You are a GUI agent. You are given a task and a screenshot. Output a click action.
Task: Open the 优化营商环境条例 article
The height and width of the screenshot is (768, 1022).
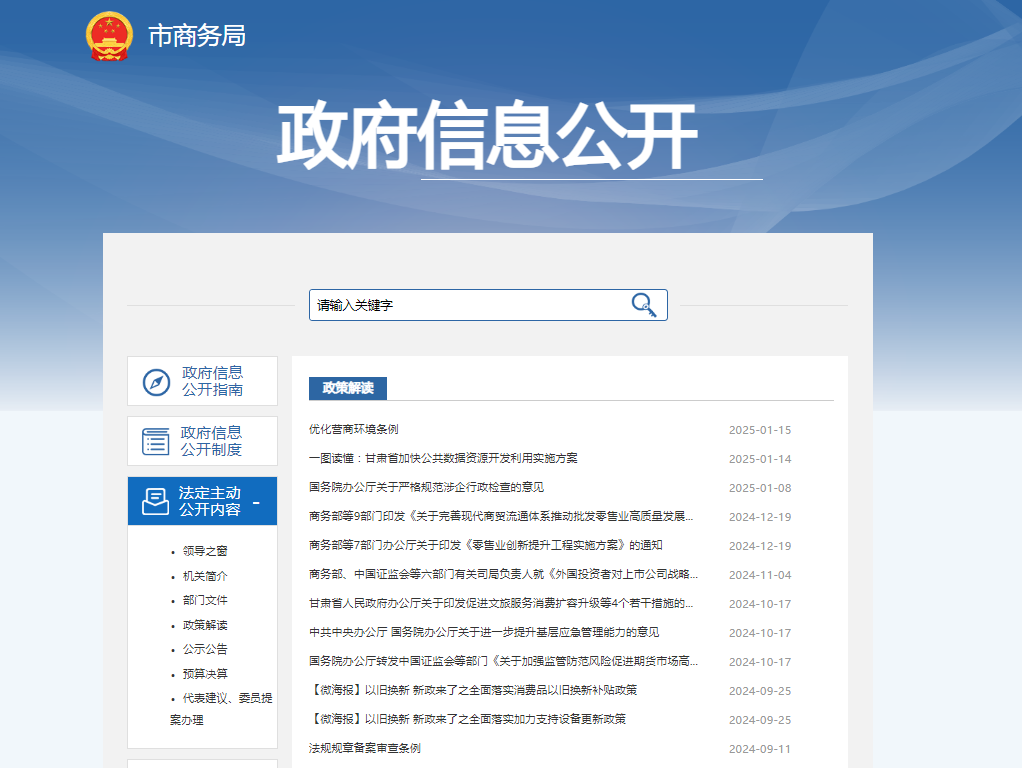(x=354, y=430)
